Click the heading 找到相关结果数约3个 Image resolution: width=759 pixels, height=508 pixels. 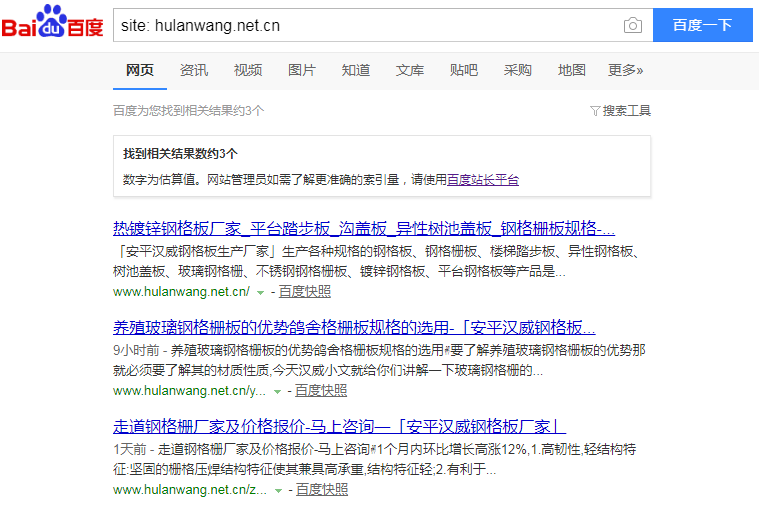point(180,154)
